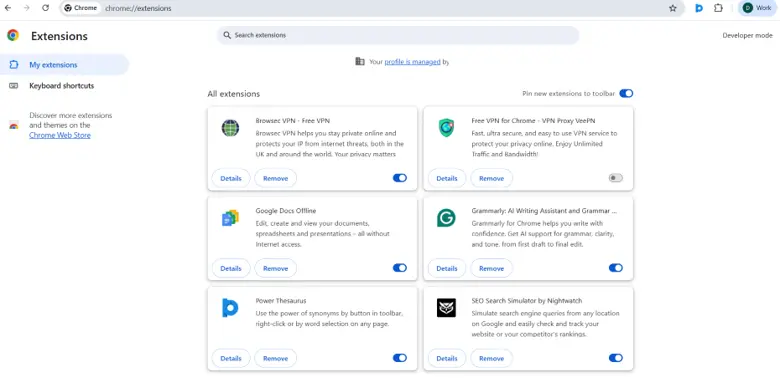Image resolution: width=780 pixels, height=388 pixels.
Task: Open the Power Thesaurus toolbar extension icon
Action: [699, 8]
